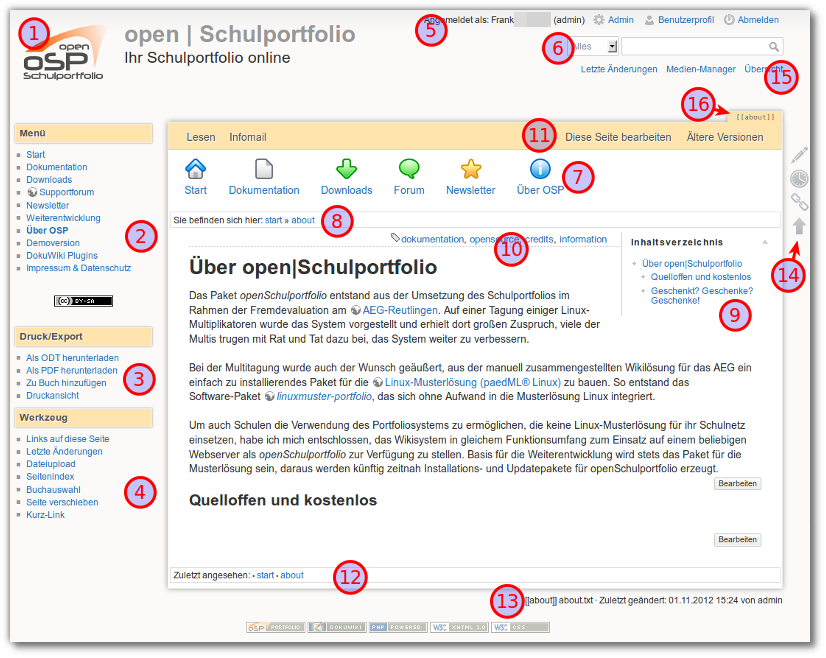
Task: Click the 'Als PDF herunterladen' link
Action: point(72,370)
